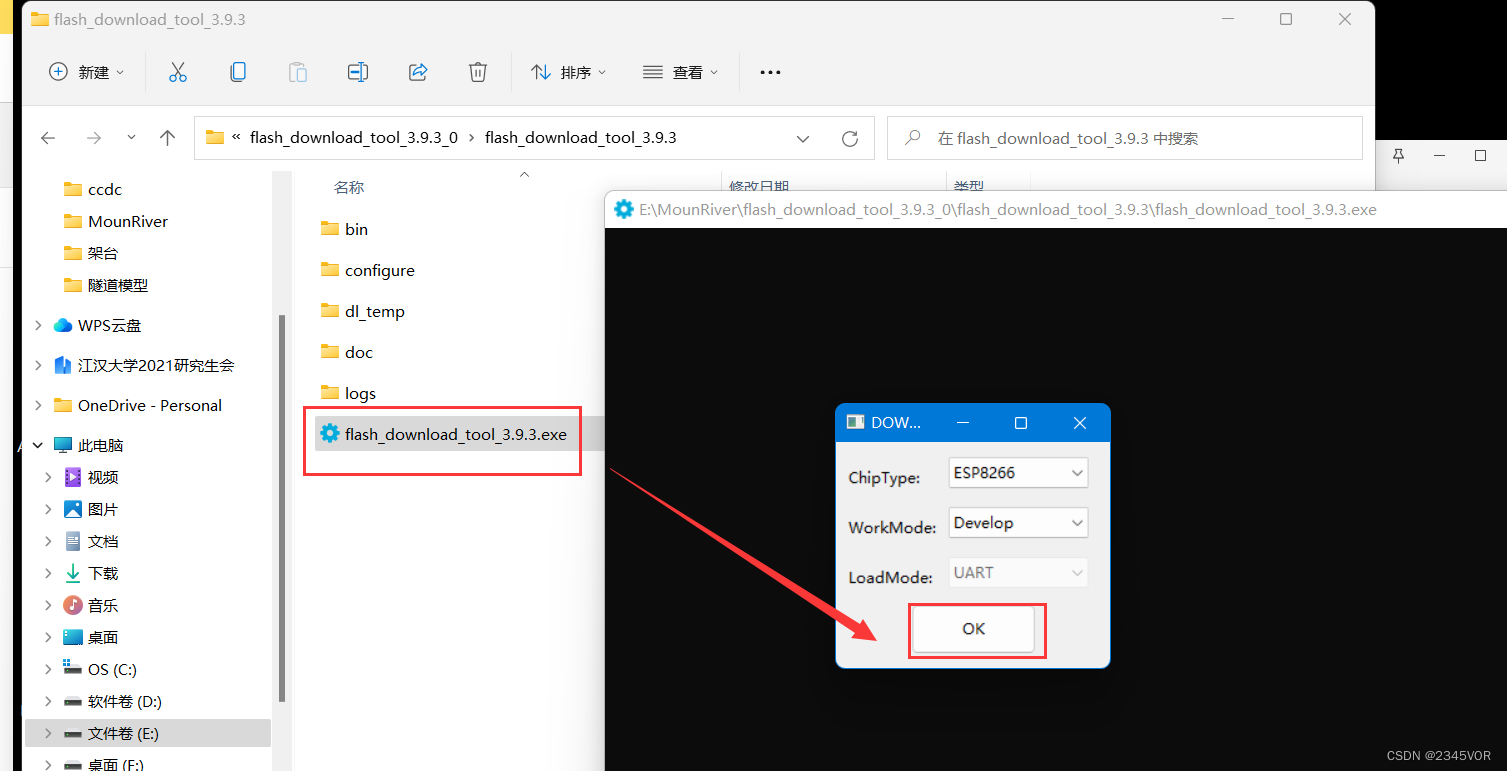
Task: Click flash_download_tool_3.9.3_0 breadcrumb segment
Action: click(354, 138)
